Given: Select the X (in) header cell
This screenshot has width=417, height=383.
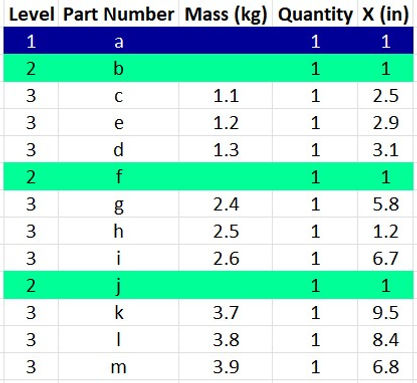Looking at the screenshot, I should click(385, 14).
